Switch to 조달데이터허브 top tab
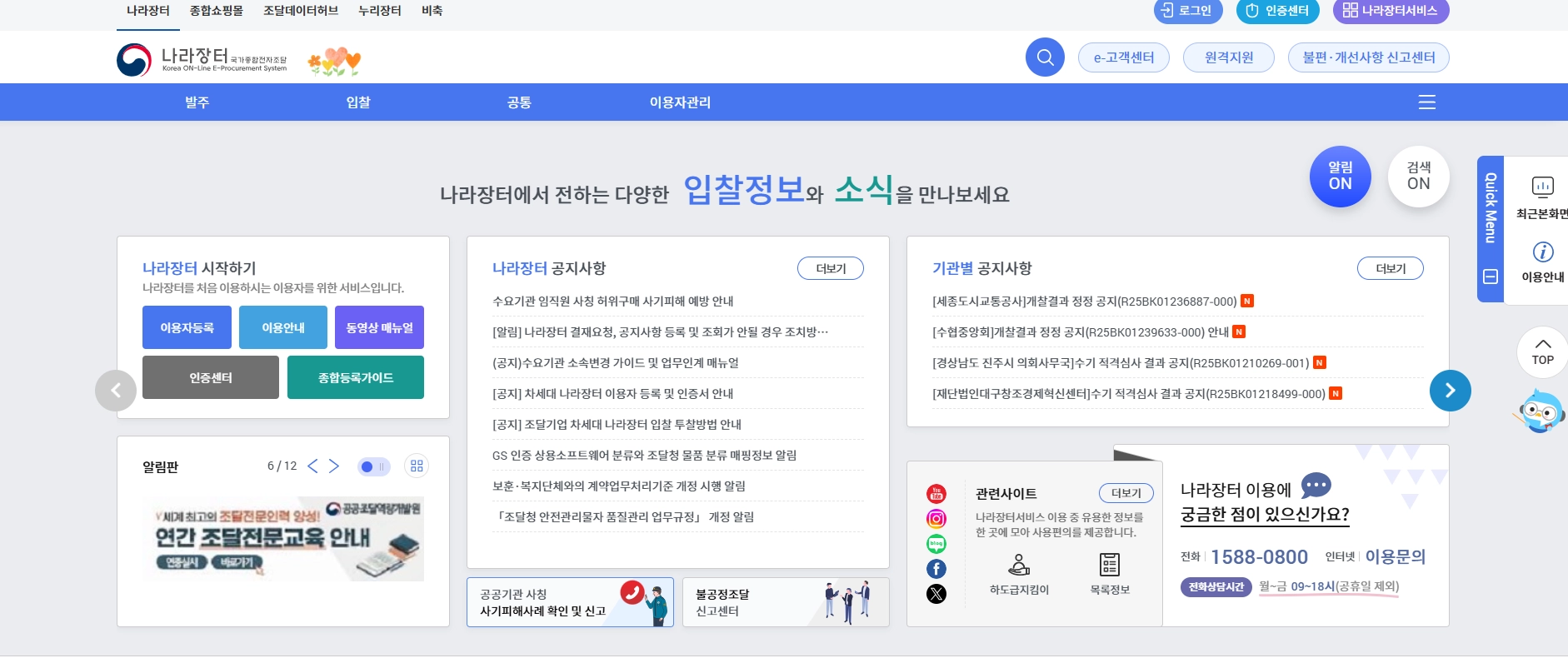Image resolution: width=1568 pixels, height=668 pixels. click(x=301, y=11)
